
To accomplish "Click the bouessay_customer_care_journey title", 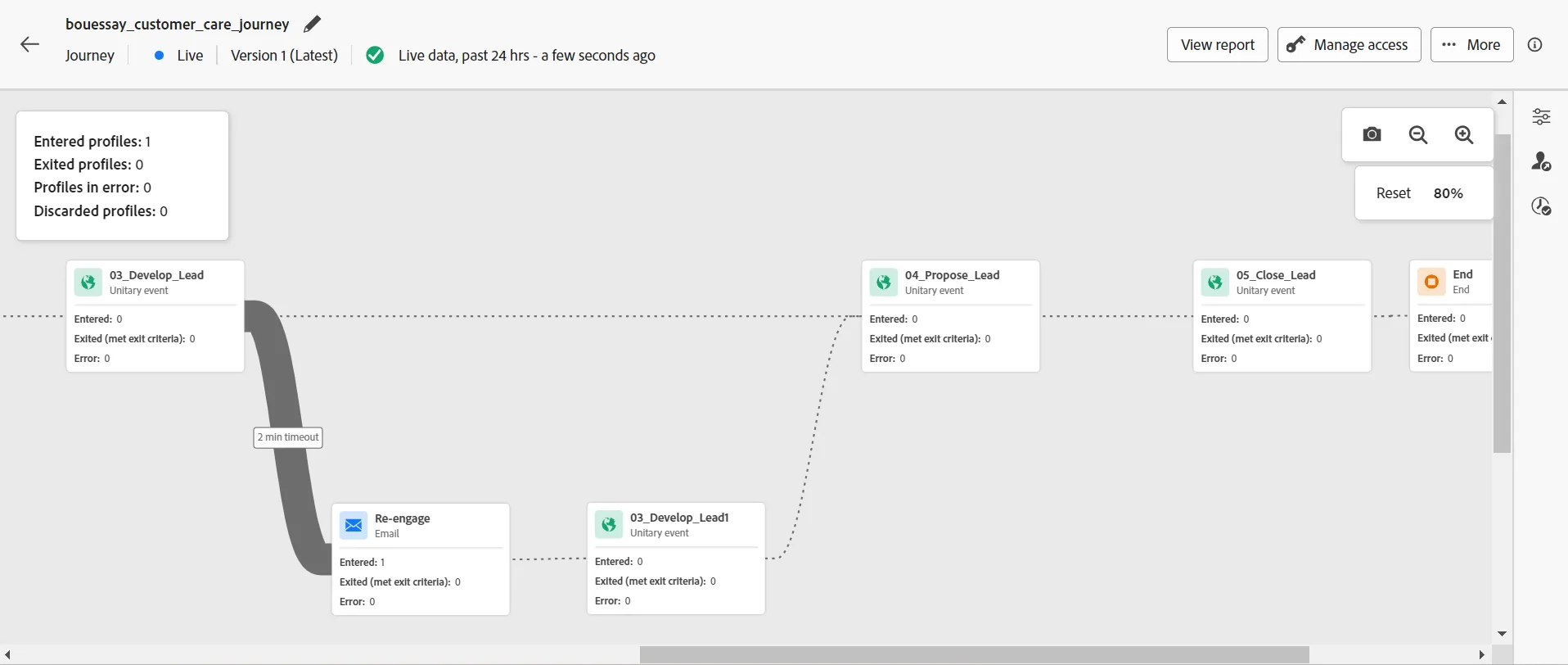I will pyautogui.click(x=178, y=25).
